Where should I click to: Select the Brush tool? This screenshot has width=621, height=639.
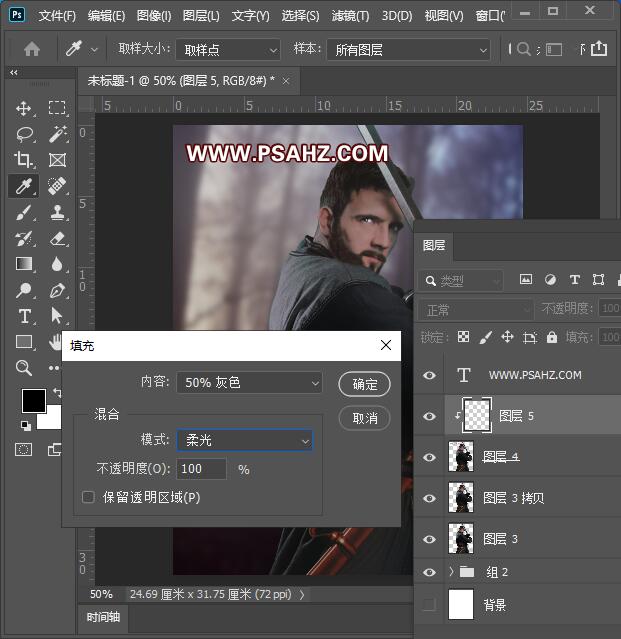[24, 212]
